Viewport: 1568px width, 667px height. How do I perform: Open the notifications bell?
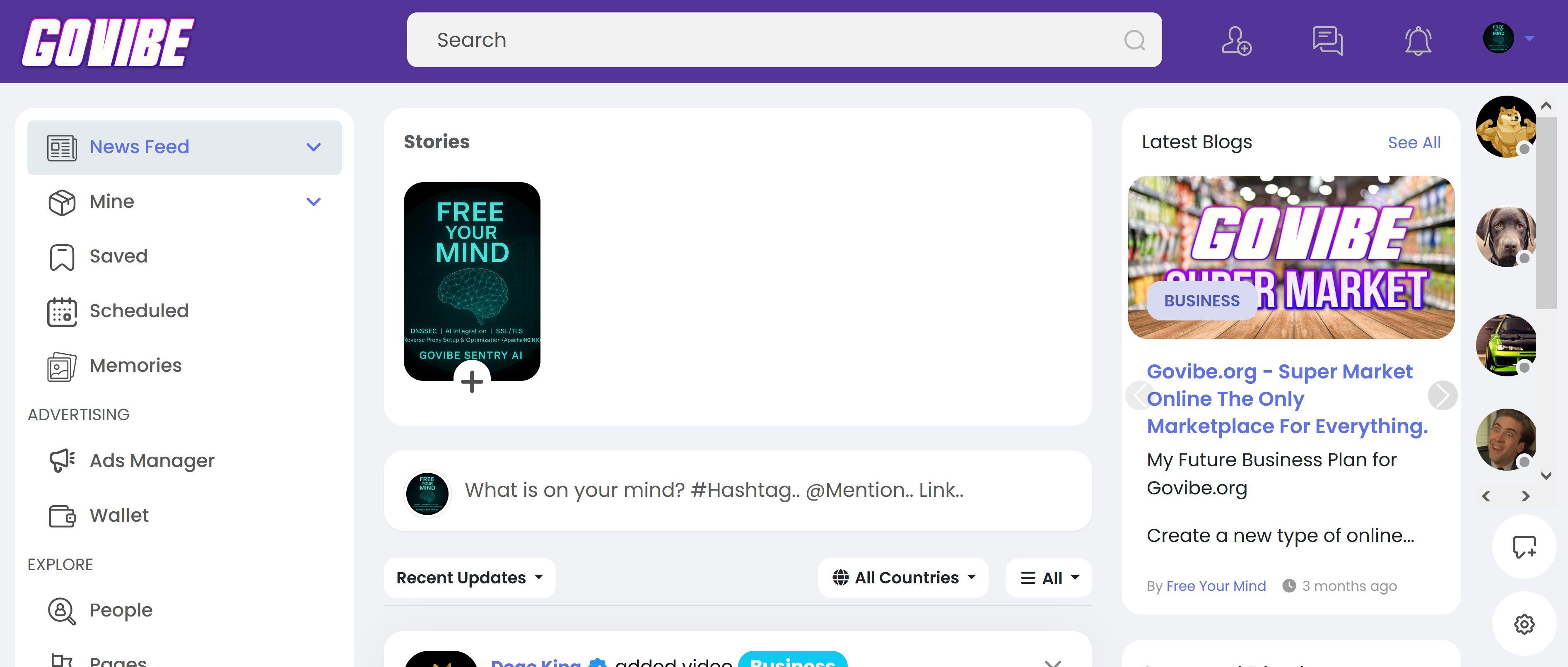point(1418,41)
